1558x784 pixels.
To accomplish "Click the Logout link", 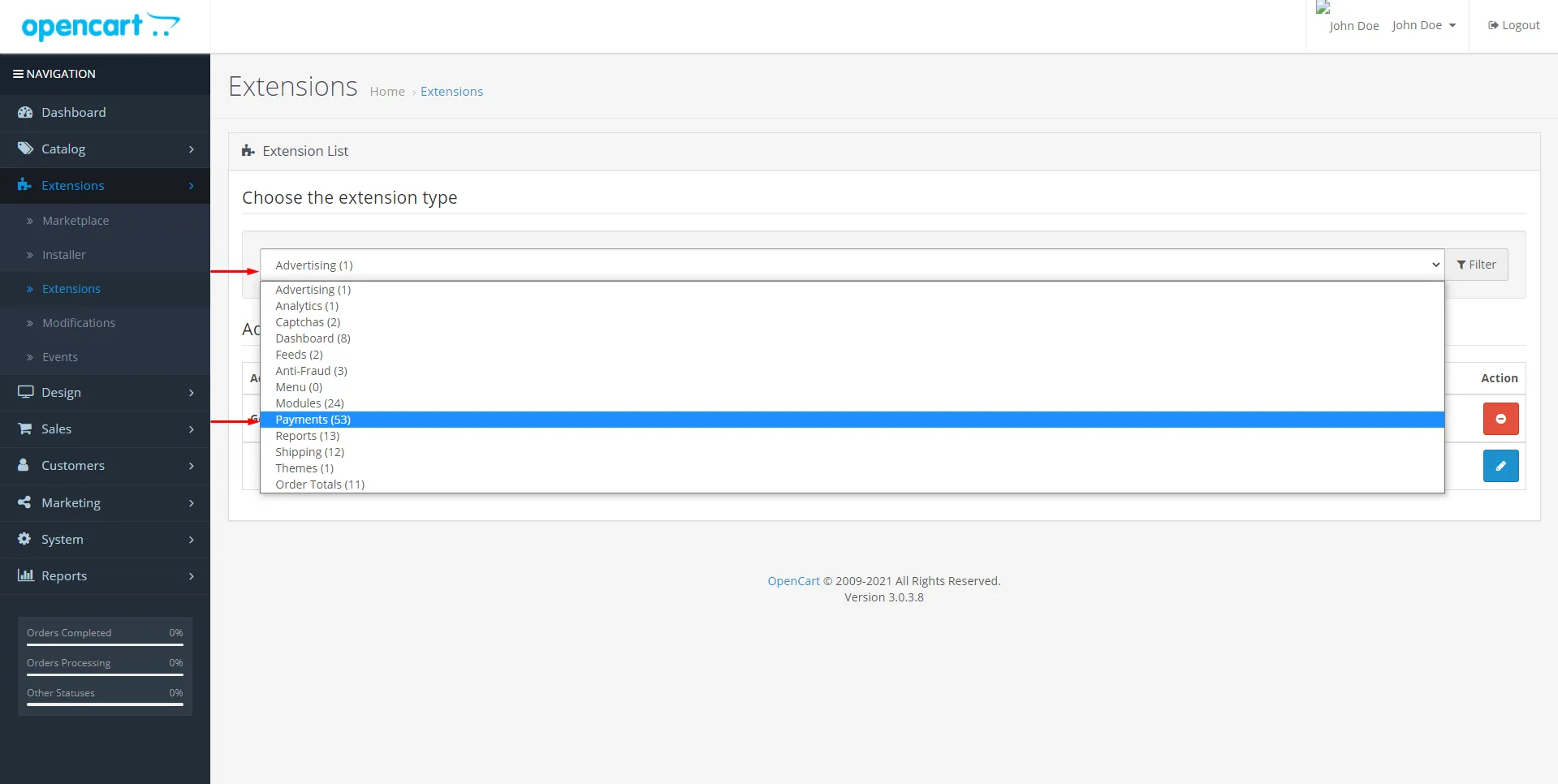I will point(1513,25).
